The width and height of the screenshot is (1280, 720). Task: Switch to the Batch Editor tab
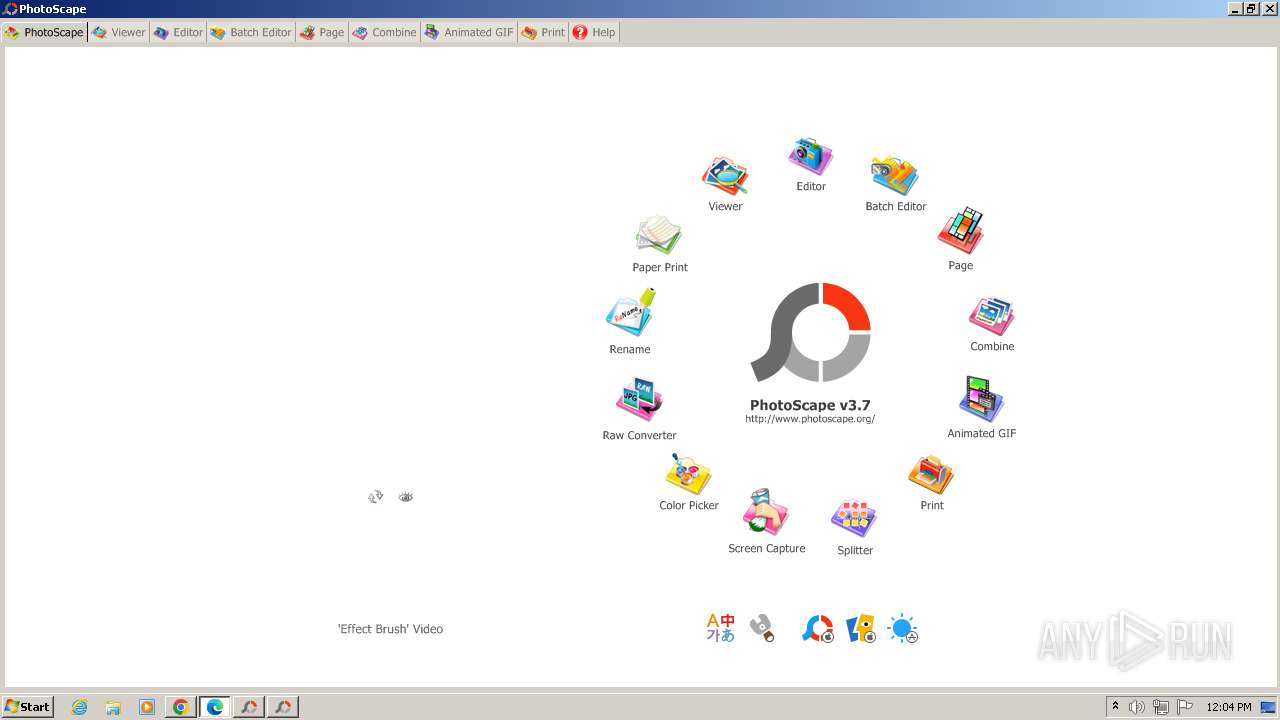point(250,32)
